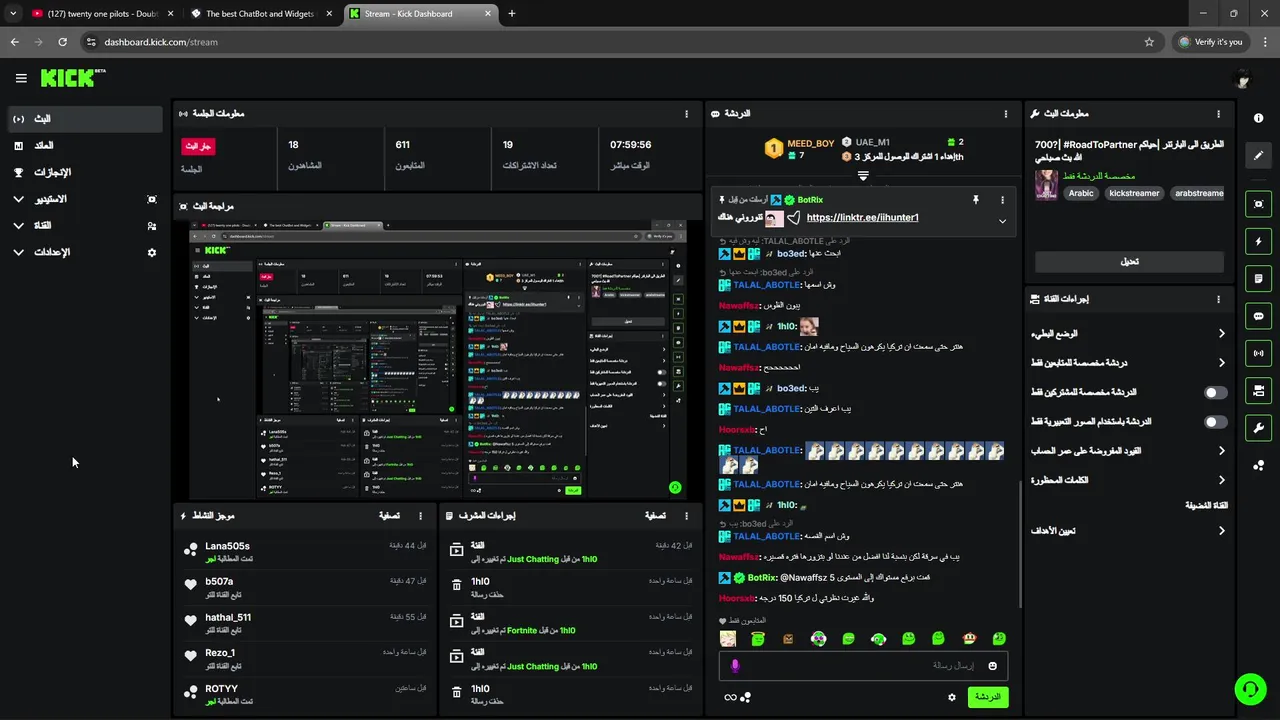Send message with the green الدردشة button

coord(987,697)
